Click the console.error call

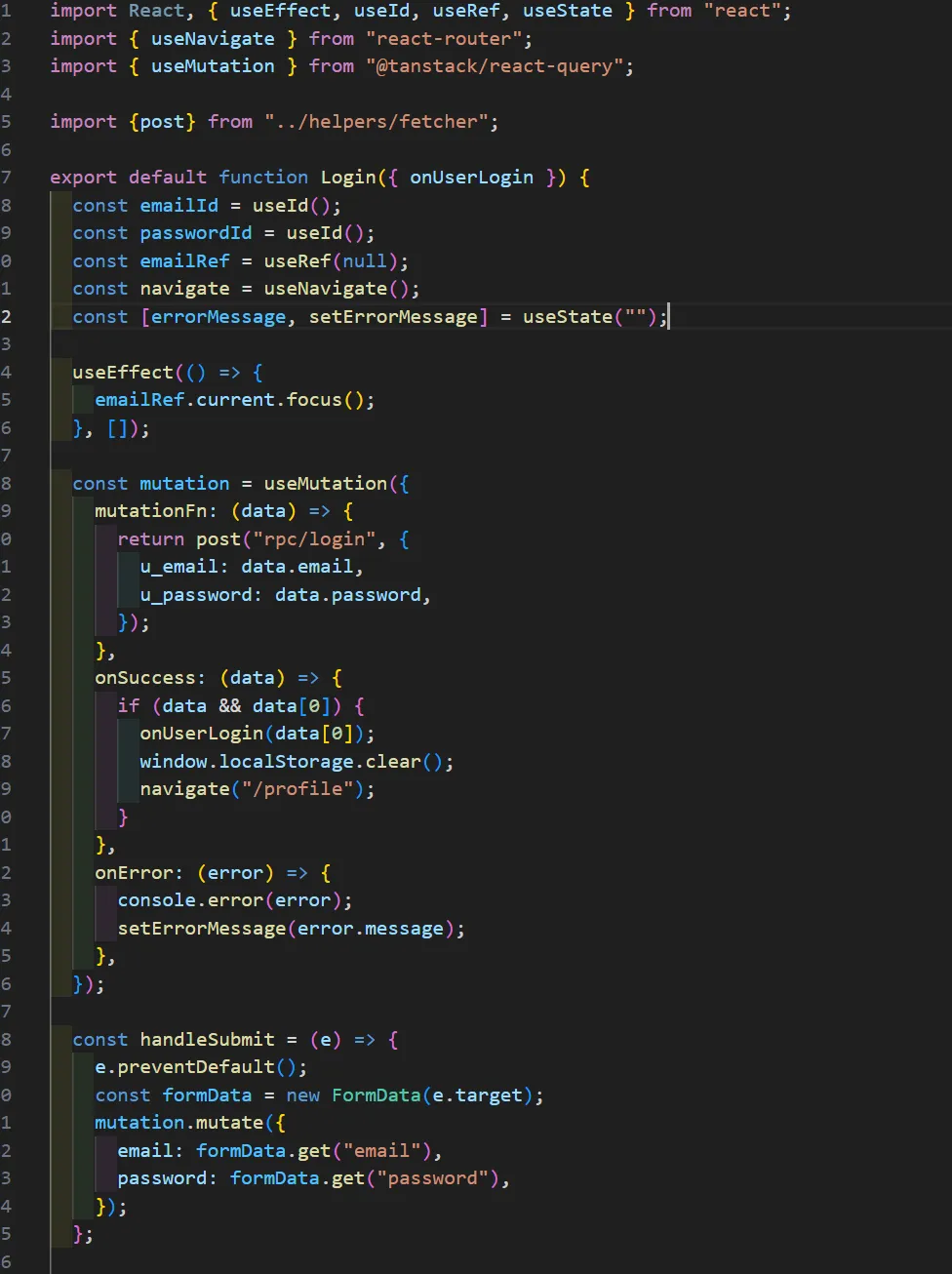190,900
